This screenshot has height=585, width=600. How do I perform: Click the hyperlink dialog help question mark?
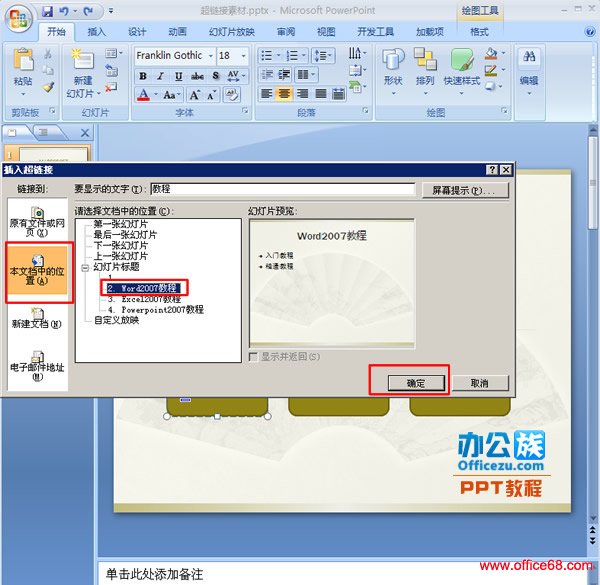click(492, 169)
